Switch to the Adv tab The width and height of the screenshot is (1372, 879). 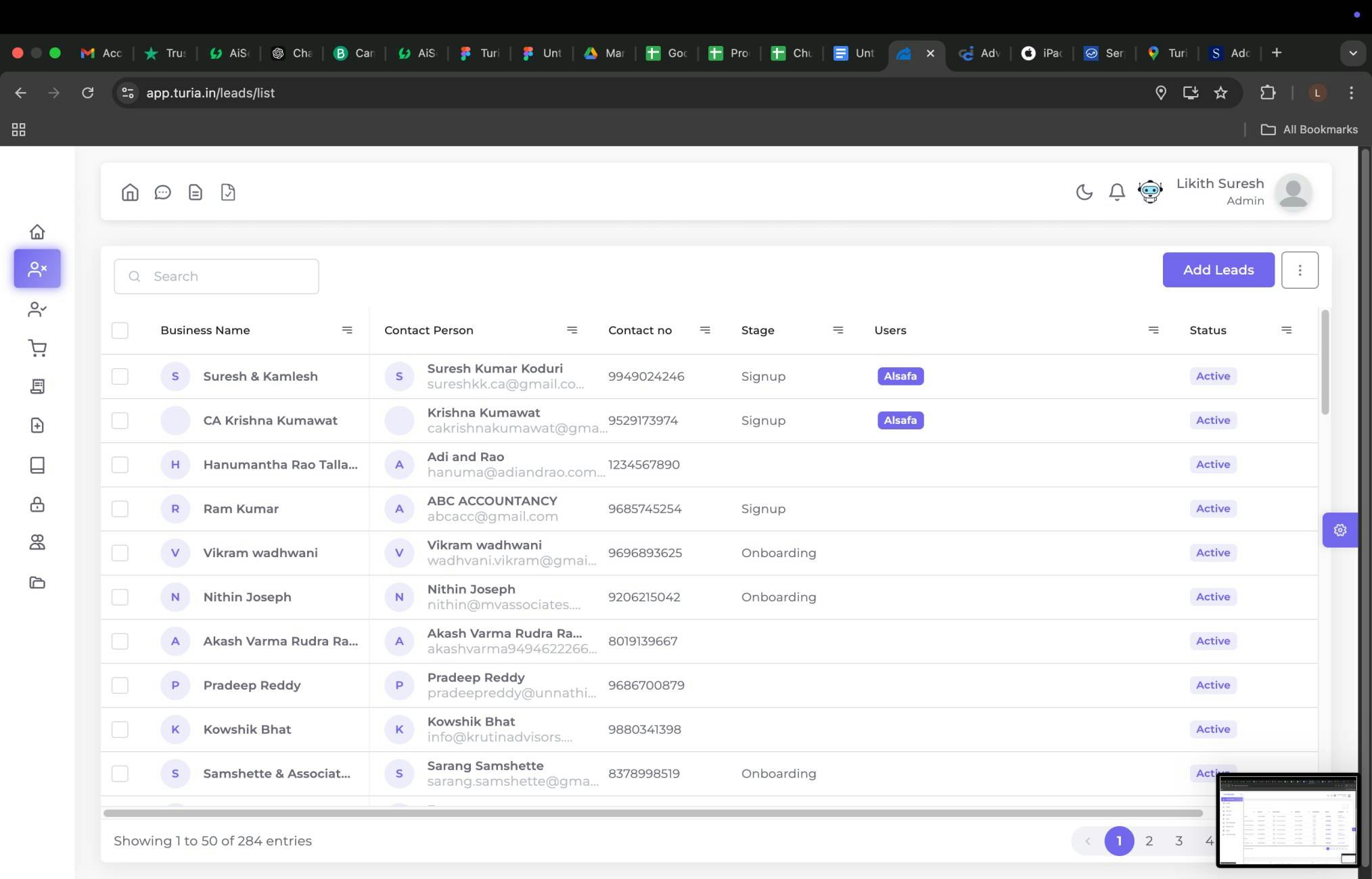[980, 53]
